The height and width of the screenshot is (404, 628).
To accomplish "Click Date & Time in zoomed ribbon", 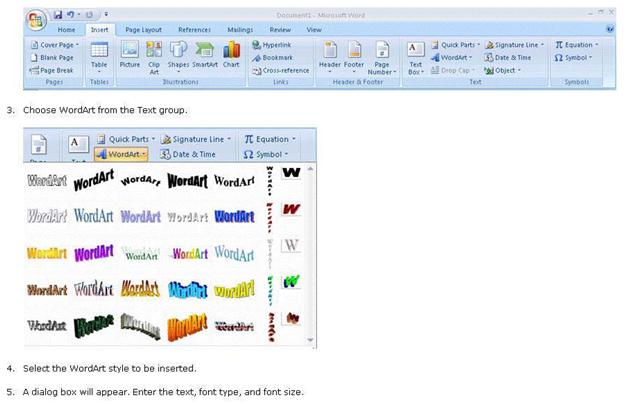I will pos(188,154).
